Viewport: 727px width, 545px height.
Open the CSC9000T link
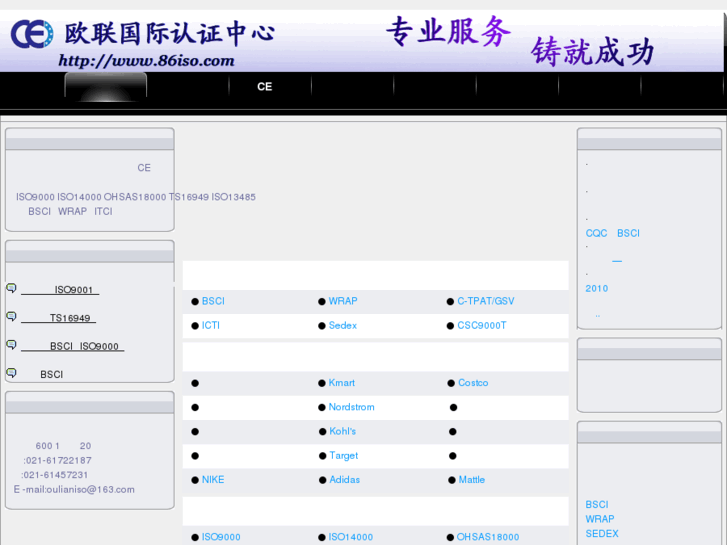tap(482, 325)
